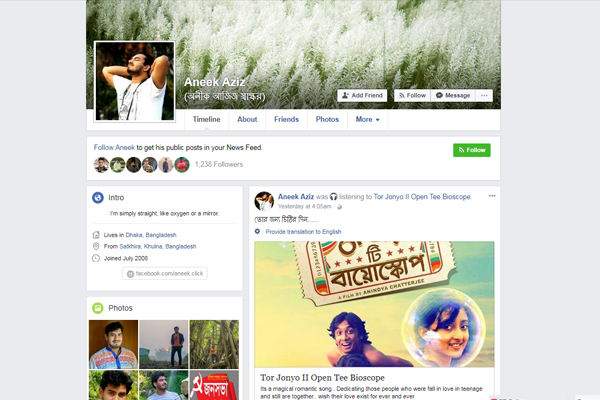Switch to the Timeline tab

point(207,119)
